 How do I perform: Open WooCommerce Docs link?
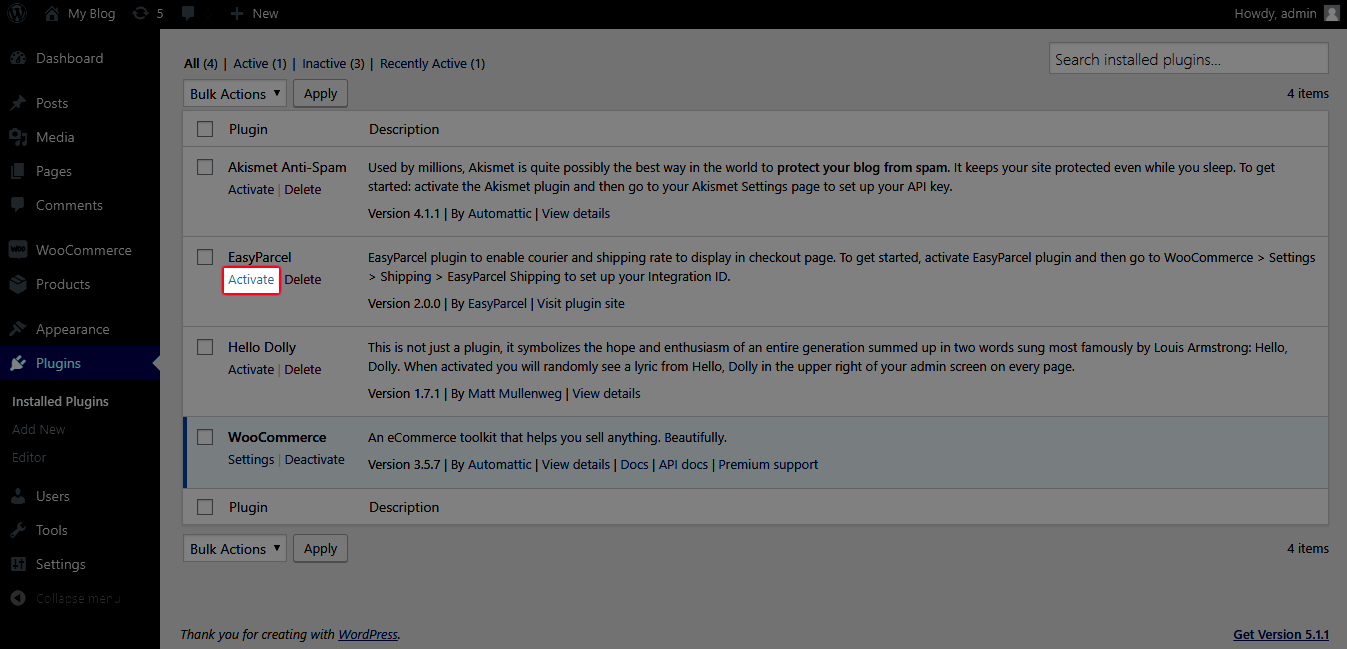click(634, 464)
